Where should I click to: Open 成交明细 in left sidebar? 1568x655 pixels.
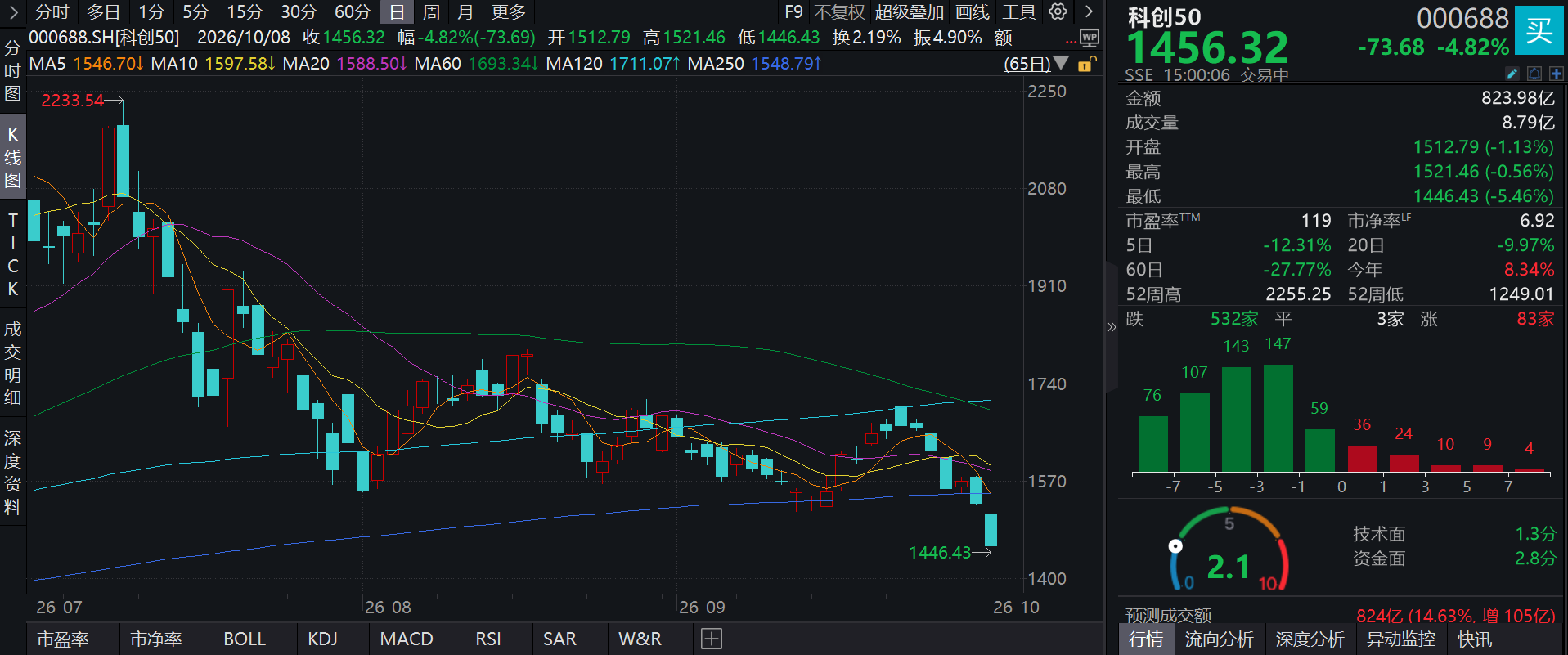coord(12,363)
